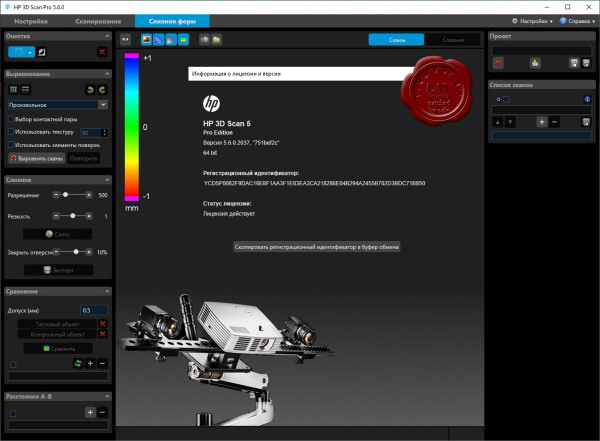
Task: Toggle the checkbox in Список сканов header
Action: click(x=506, y=100)
